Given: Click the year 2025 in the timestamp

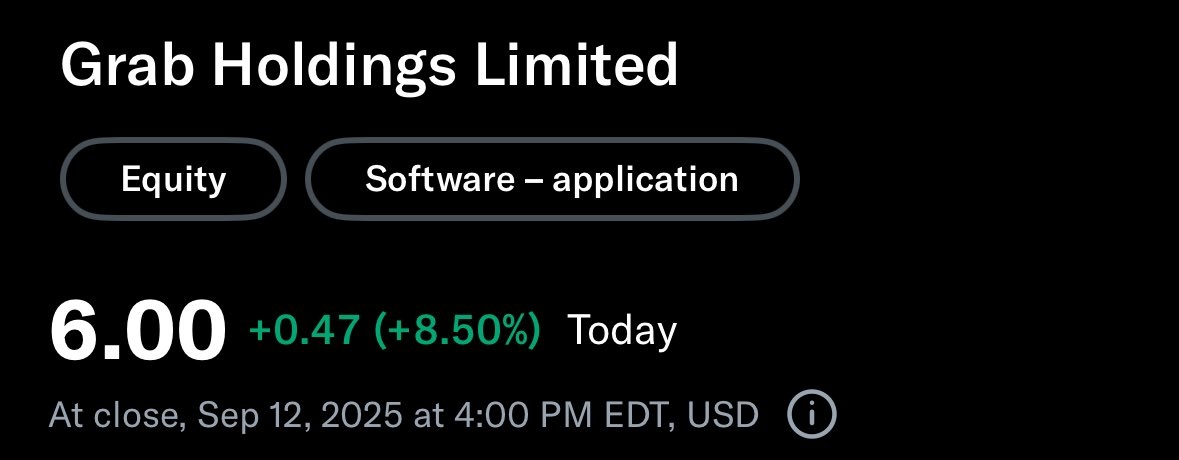Looking at the screenshot, I should (x=362, y=415).
